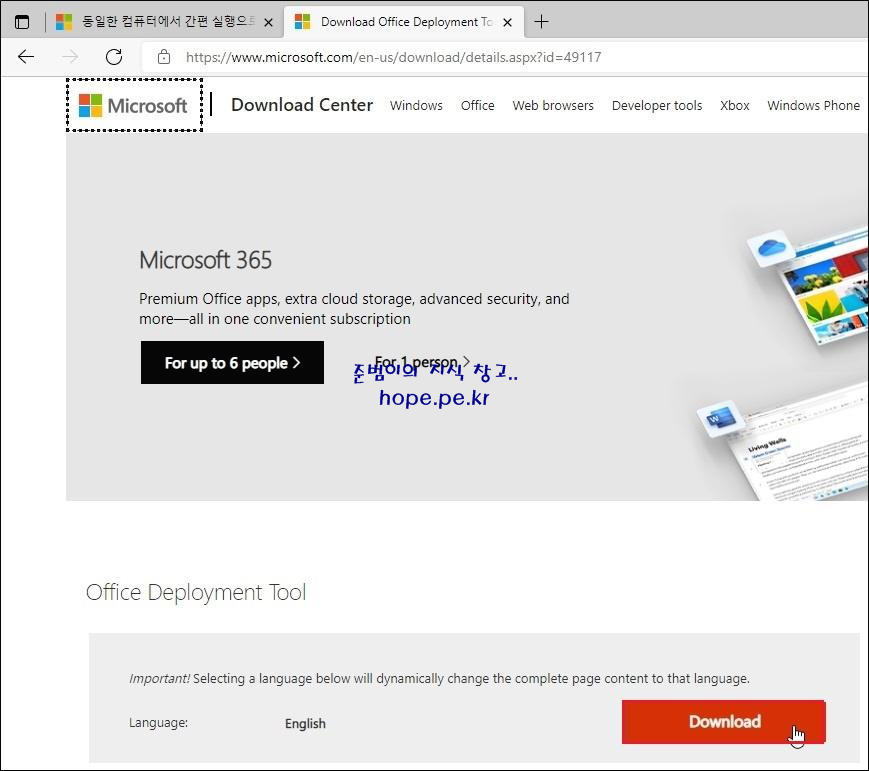Open the Microsoft logo home link
This screenshot has width=869, height=771.
point(134,105)
